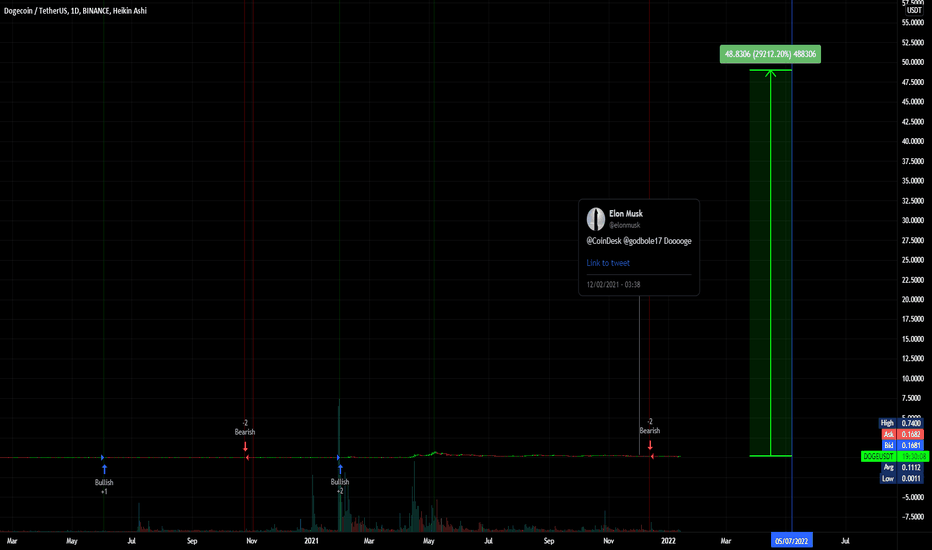This screenshot has width=932, height=550.
Task: Click the High 0.7400 price label
Action: point(901,423)
